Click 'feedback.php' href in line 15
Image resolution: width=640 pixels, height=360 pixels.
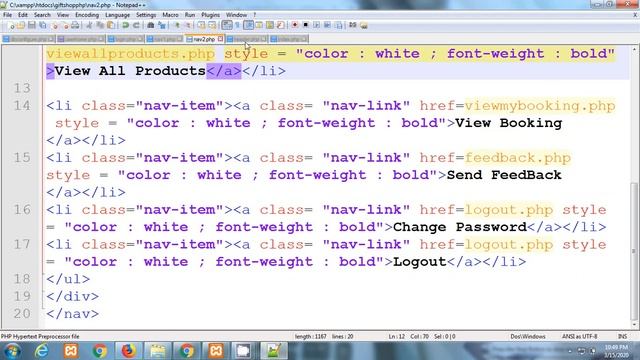coord(517,158)
